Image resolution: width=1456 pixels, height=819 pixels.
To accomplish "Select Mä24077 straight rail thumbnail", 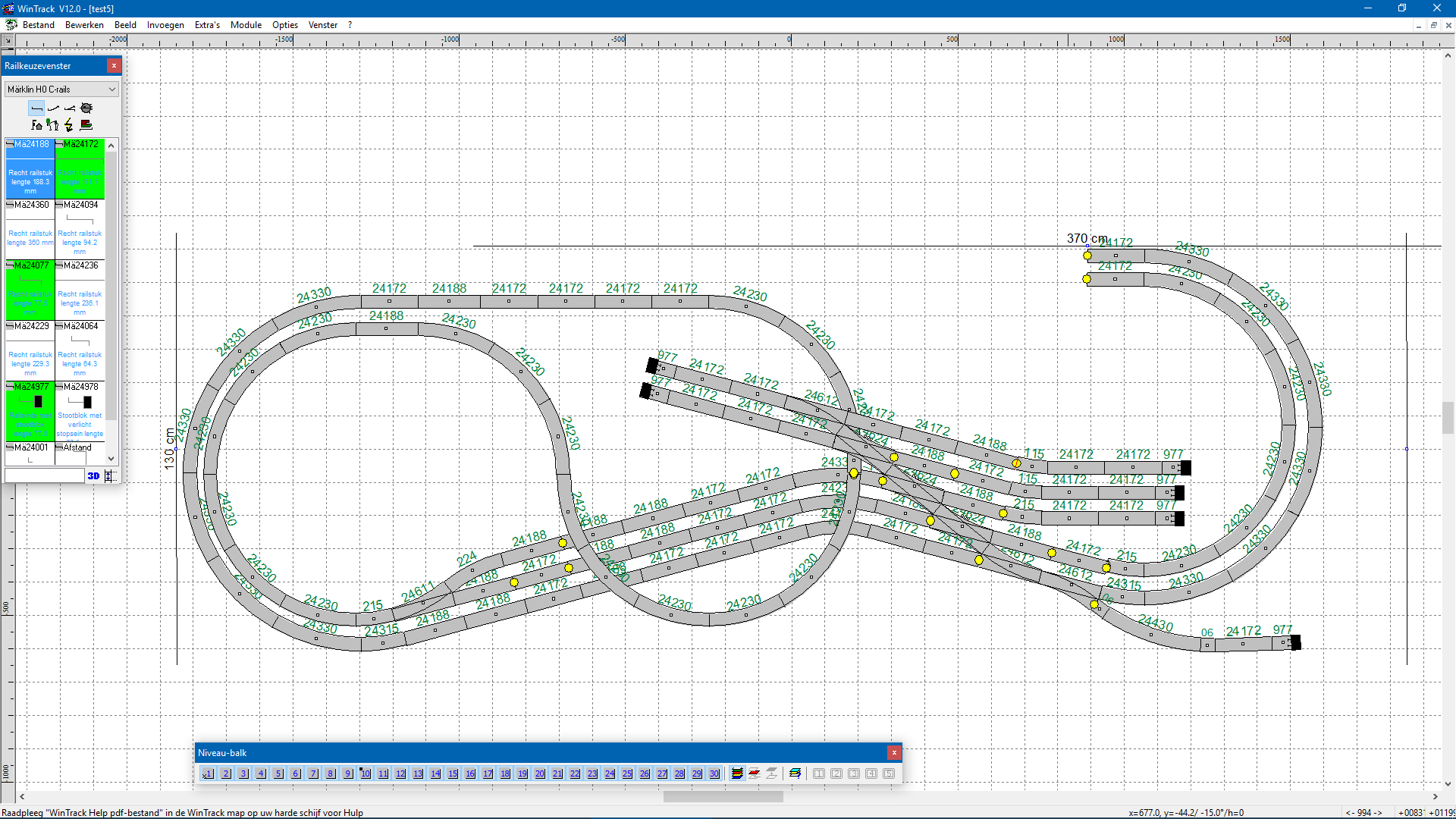I will click(30, 290).
